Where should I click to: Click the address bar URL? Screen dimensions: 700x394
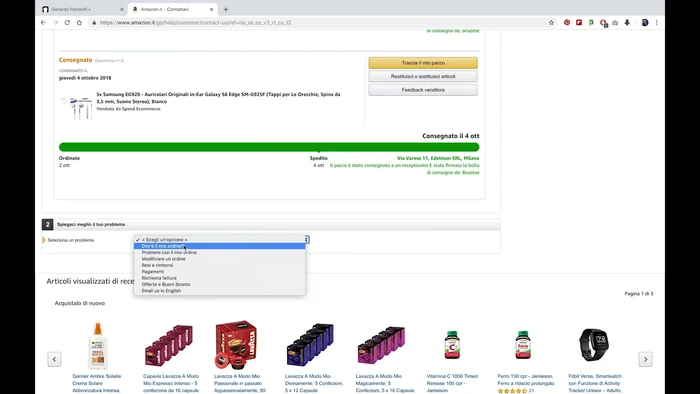[195, 22]
